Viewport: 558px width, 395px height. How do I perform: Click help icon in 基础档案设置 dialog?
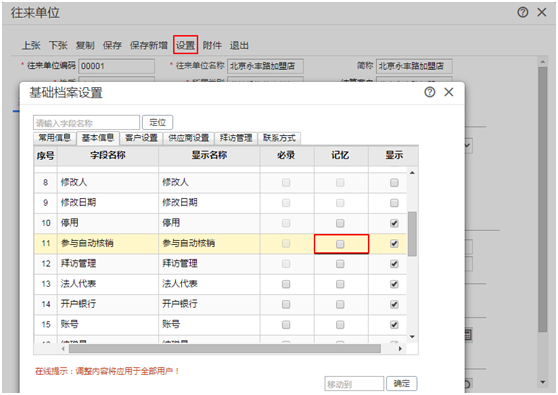pos(430,92)
